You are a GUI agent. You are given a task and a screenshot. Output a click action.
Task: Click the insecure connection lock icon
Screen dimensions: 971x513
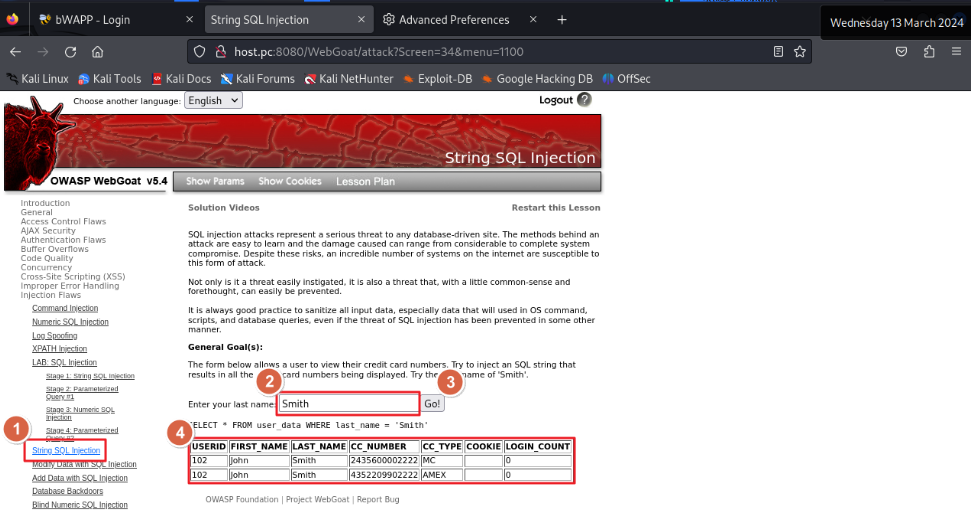pos(220,52)
